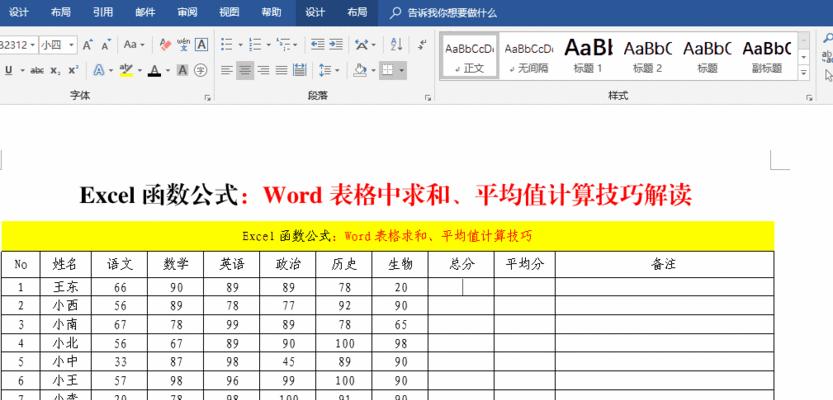The height and width of the screenshot is (400, 833).
Task: Apply 正文 style
Action: click(x=470, y=55)
